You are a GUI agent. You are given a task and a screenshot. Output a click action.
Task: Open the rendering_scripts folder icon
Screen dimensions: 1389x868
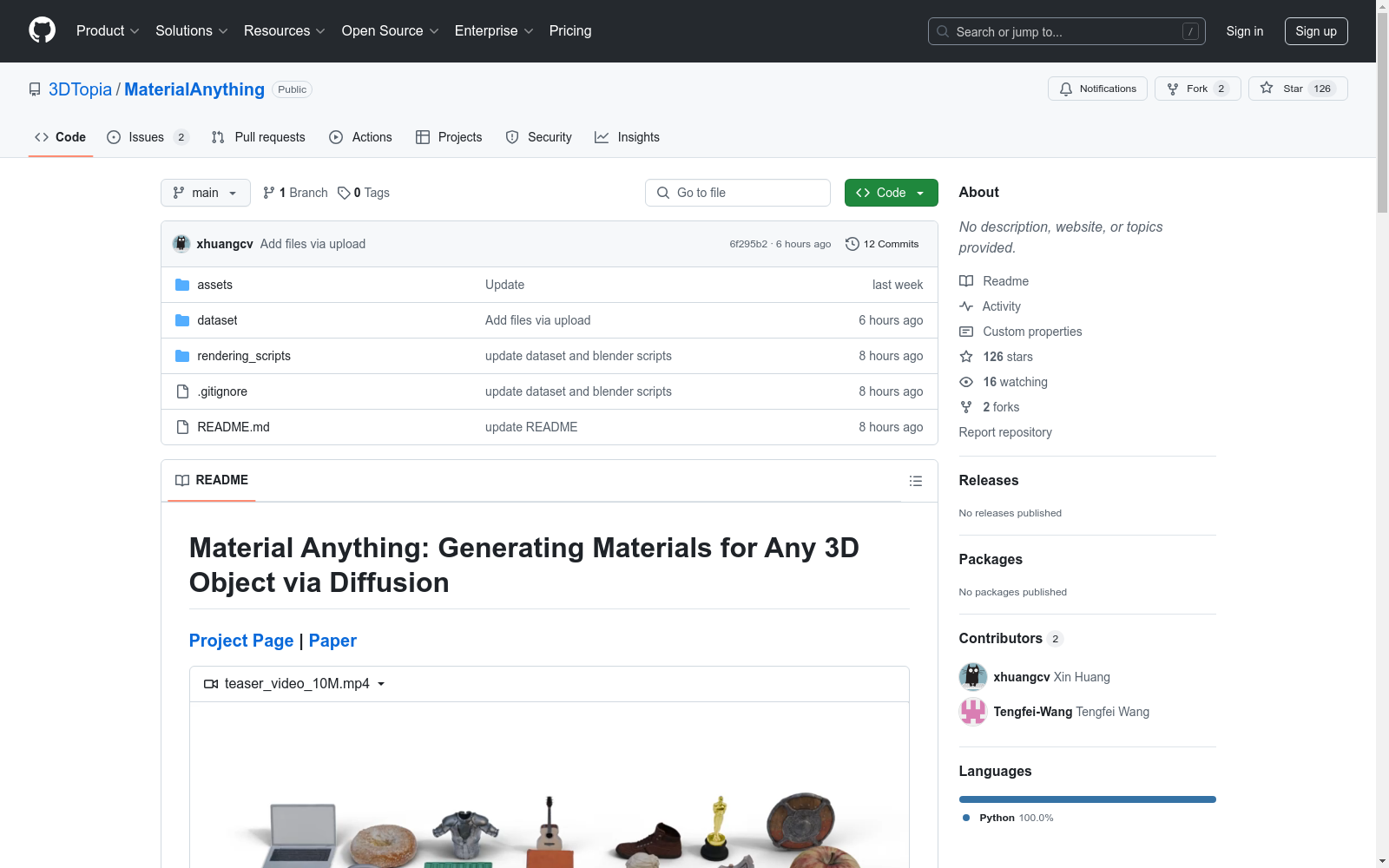tap(182, 356)
